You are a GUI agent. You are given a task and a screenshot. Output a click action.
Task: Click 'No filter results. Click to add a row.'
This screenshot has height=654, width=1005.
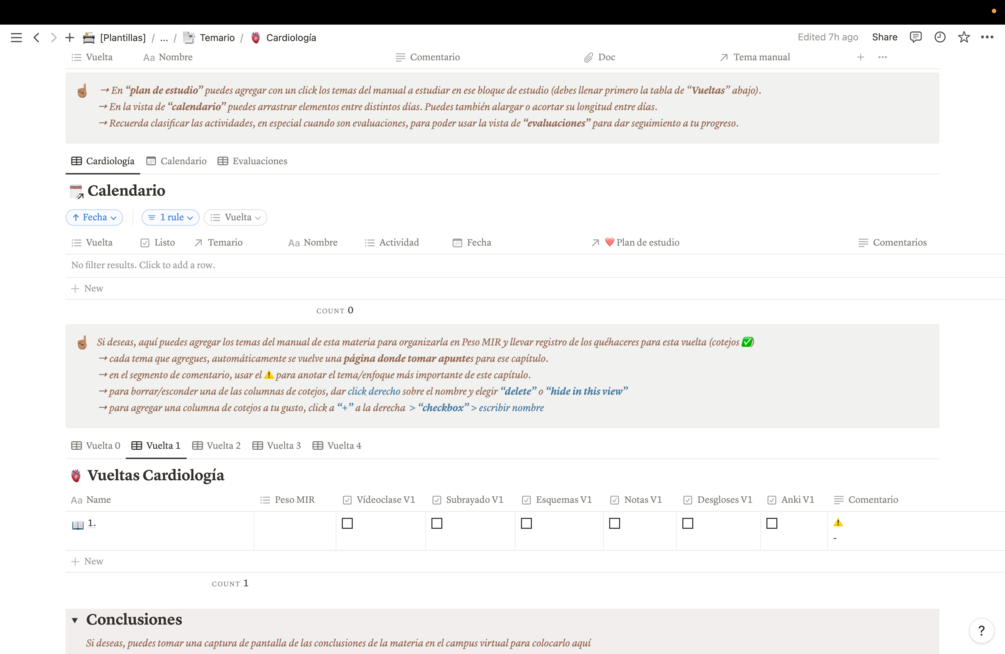click(143, 265)
